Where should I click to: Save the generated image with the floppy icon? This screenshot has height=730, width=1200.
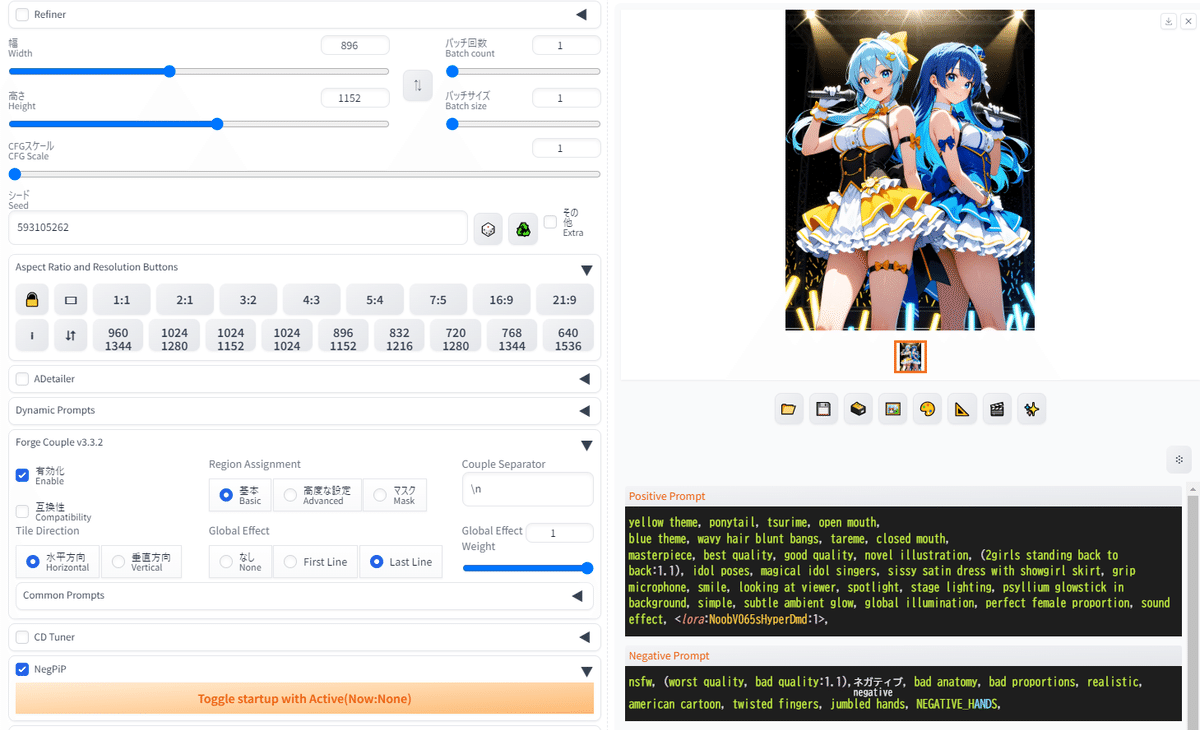tap(822, 408)
